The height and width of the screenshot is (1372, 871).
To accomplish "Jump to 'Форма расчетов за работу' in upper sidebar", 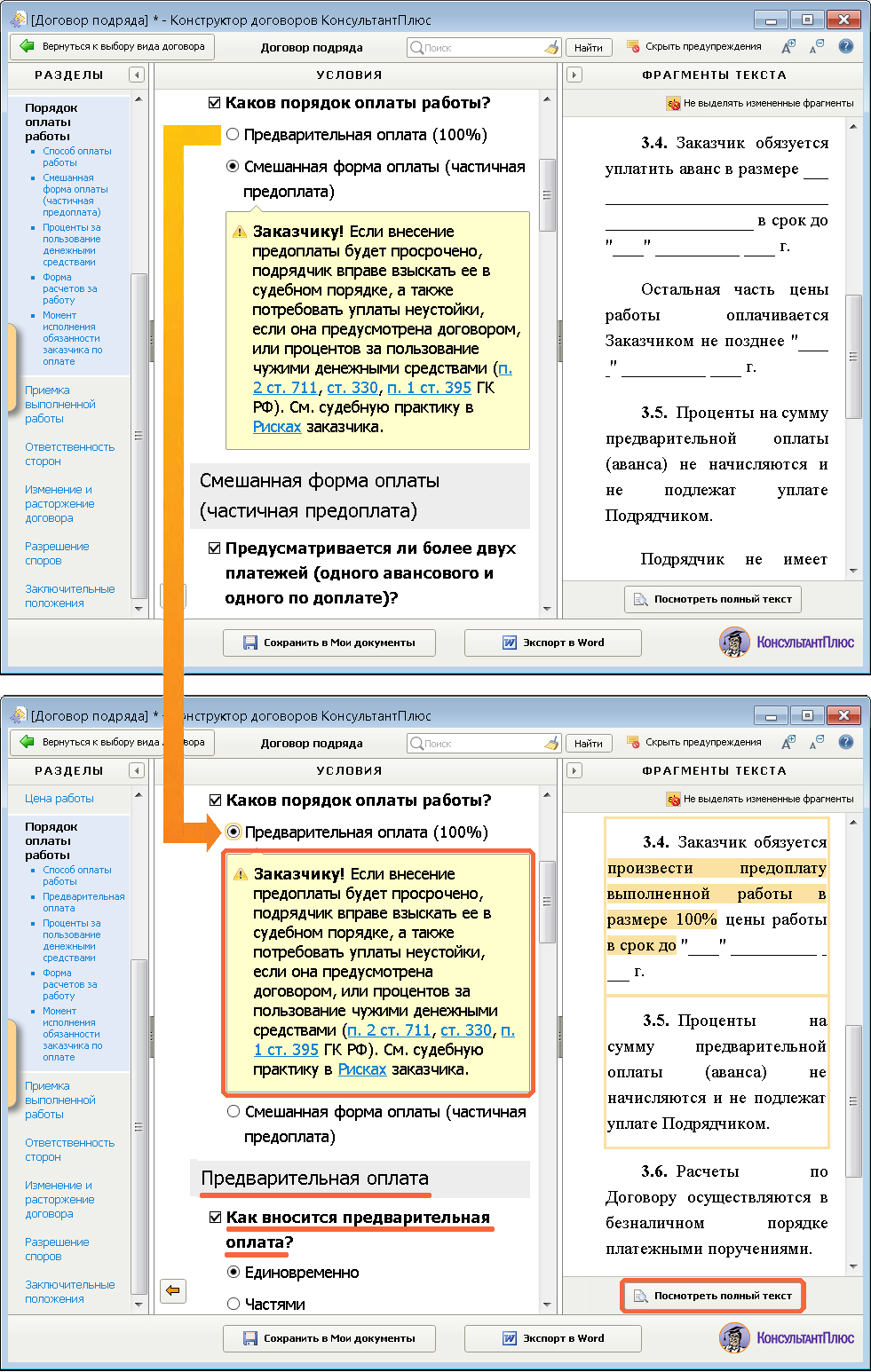I will point(70,288).
